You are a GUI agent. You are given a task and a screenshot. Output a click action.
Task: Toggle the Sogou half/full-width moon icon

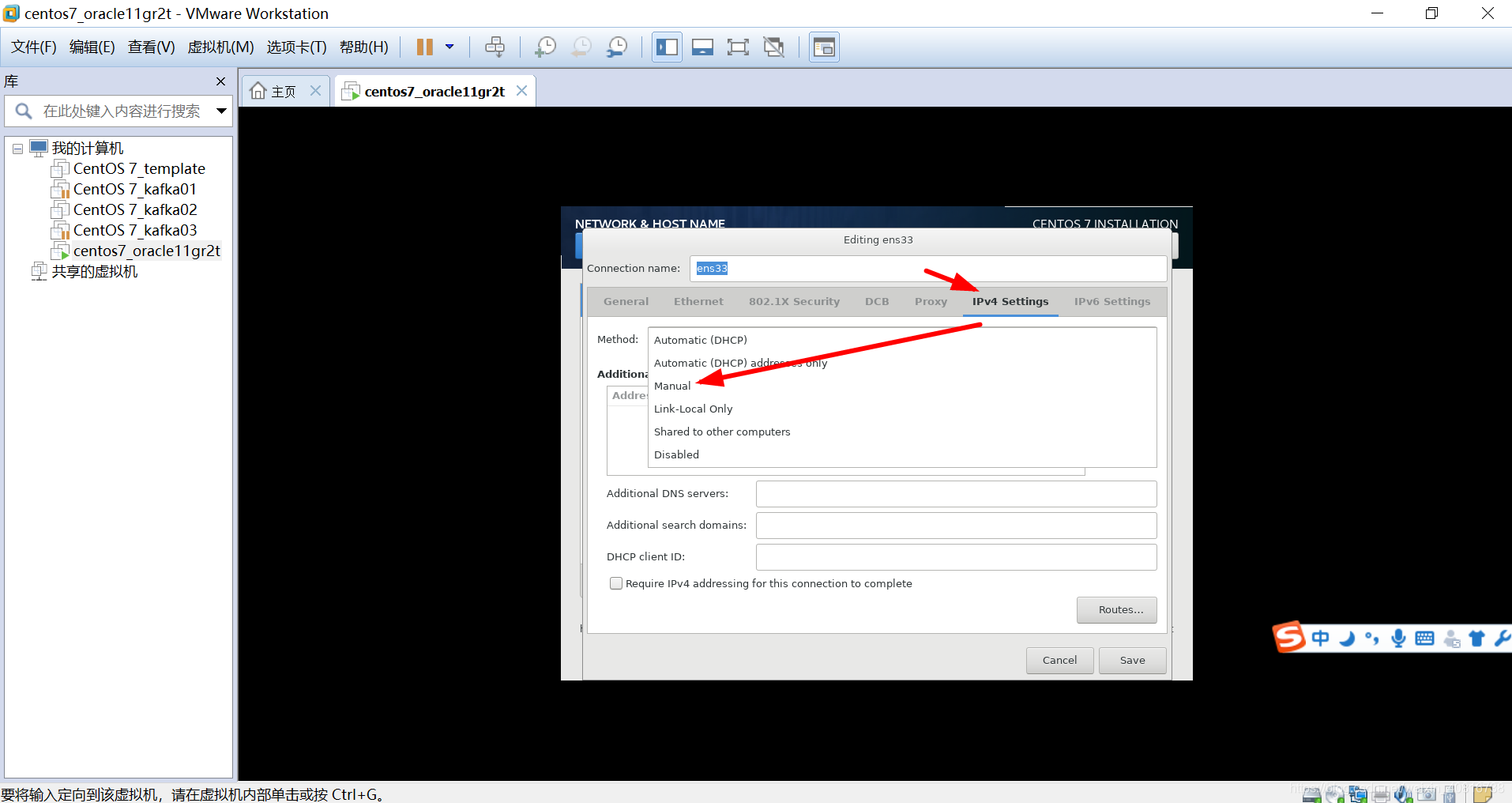tap(1348, 639)
